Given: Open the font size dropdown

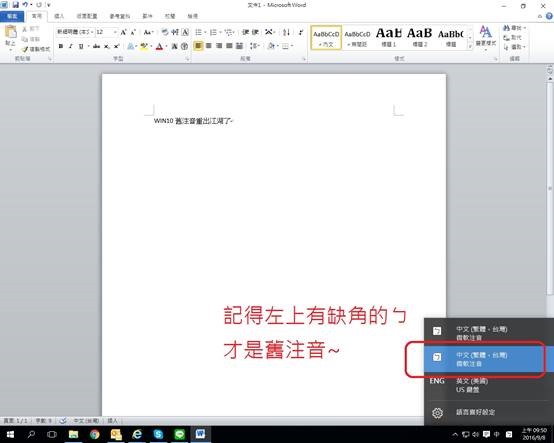Looking at the screenshot, I should (115, 32).
